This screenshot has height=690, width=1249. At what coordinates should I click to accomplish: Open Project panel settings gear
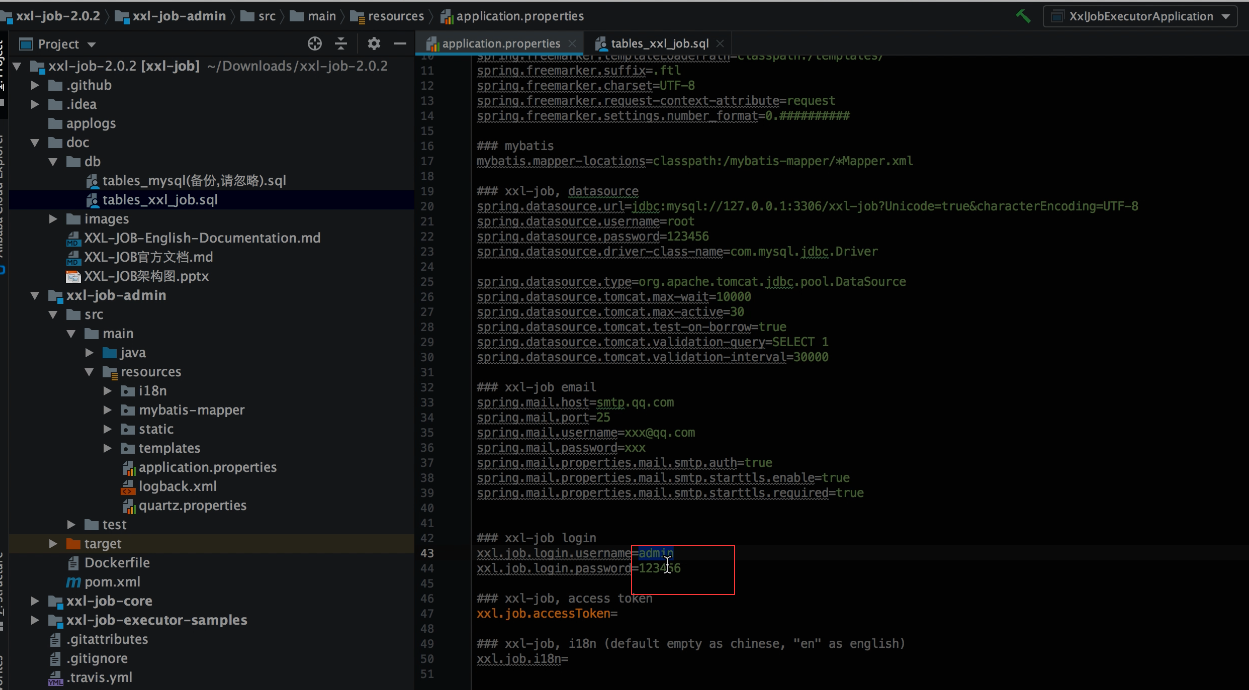pyautogui.click(x=374, y=44)
